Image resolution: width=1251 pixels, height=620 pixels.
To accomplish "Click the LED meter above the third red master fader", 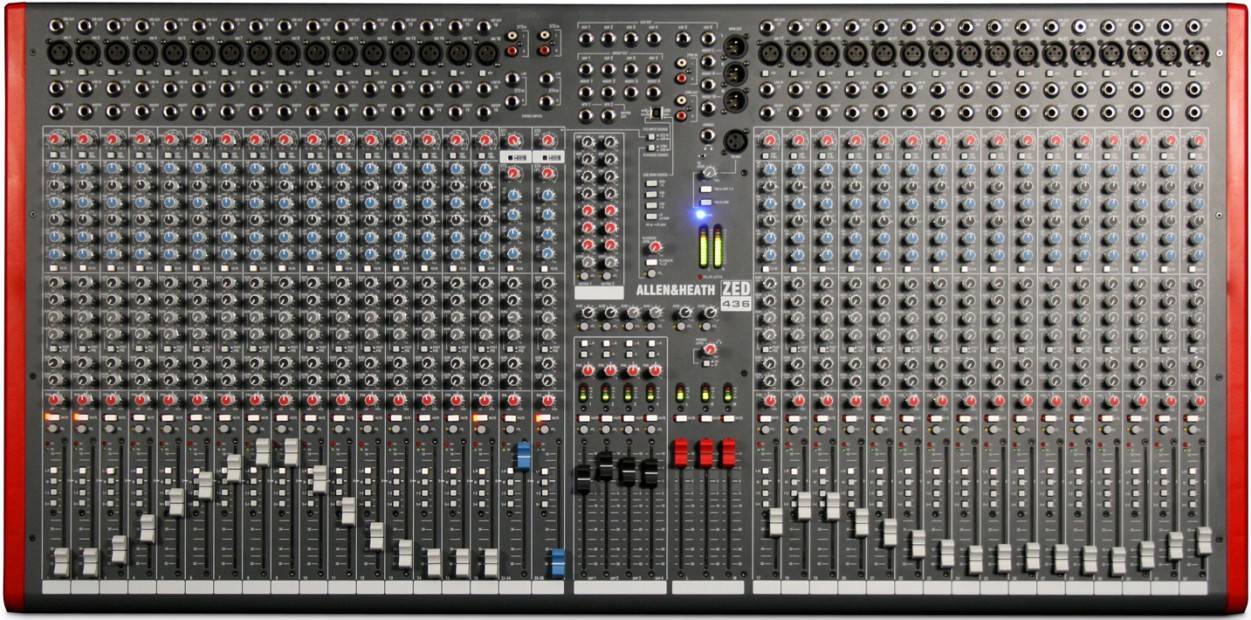I will point(728,394).
